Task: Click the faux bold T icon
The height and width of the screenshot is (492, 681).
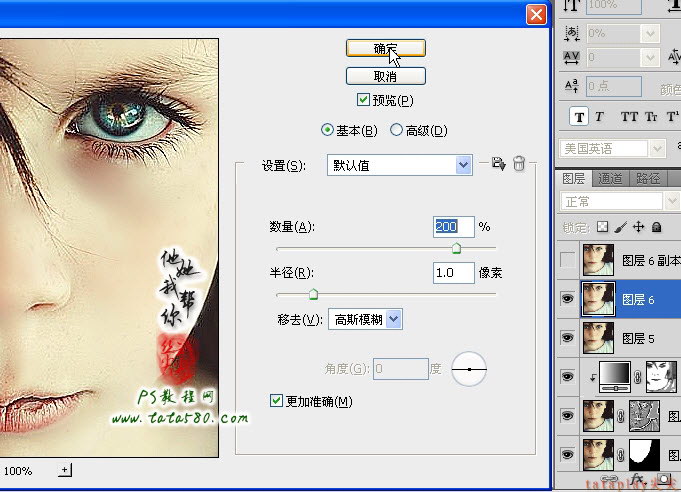Action: click(579, 117)
